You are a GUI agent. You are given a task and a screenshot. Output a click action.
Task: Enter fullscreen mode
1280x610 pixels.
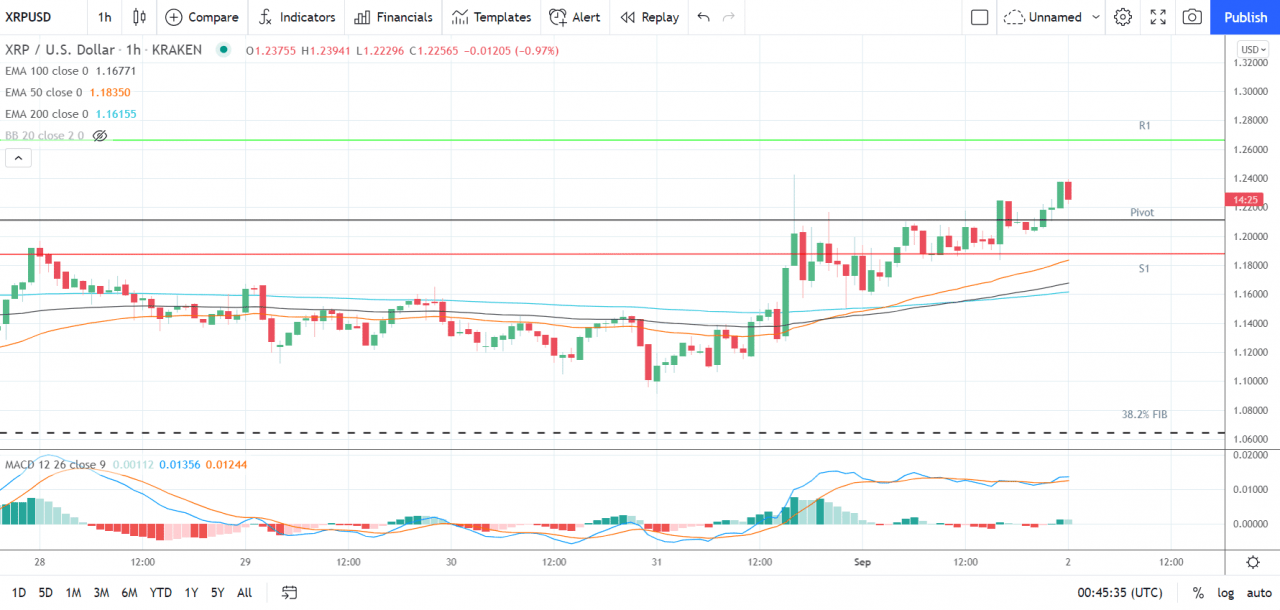point(1157,17)
